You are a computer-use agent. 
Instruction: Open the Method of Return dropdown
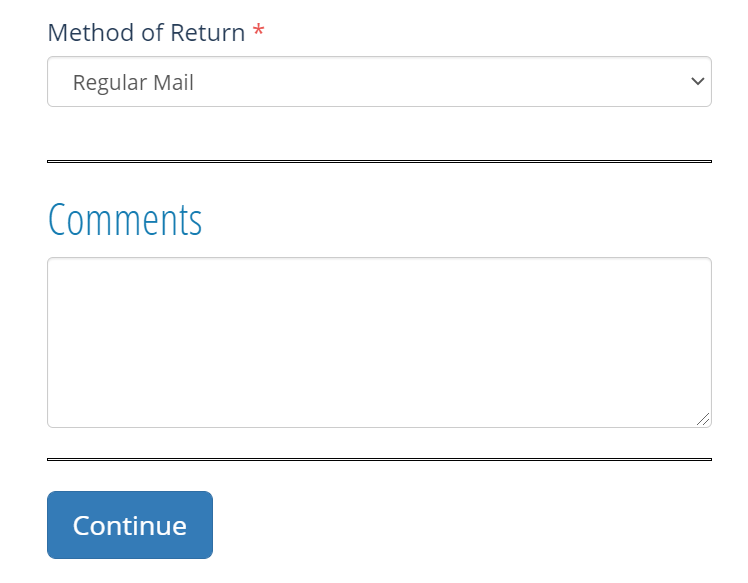[379, 82]
